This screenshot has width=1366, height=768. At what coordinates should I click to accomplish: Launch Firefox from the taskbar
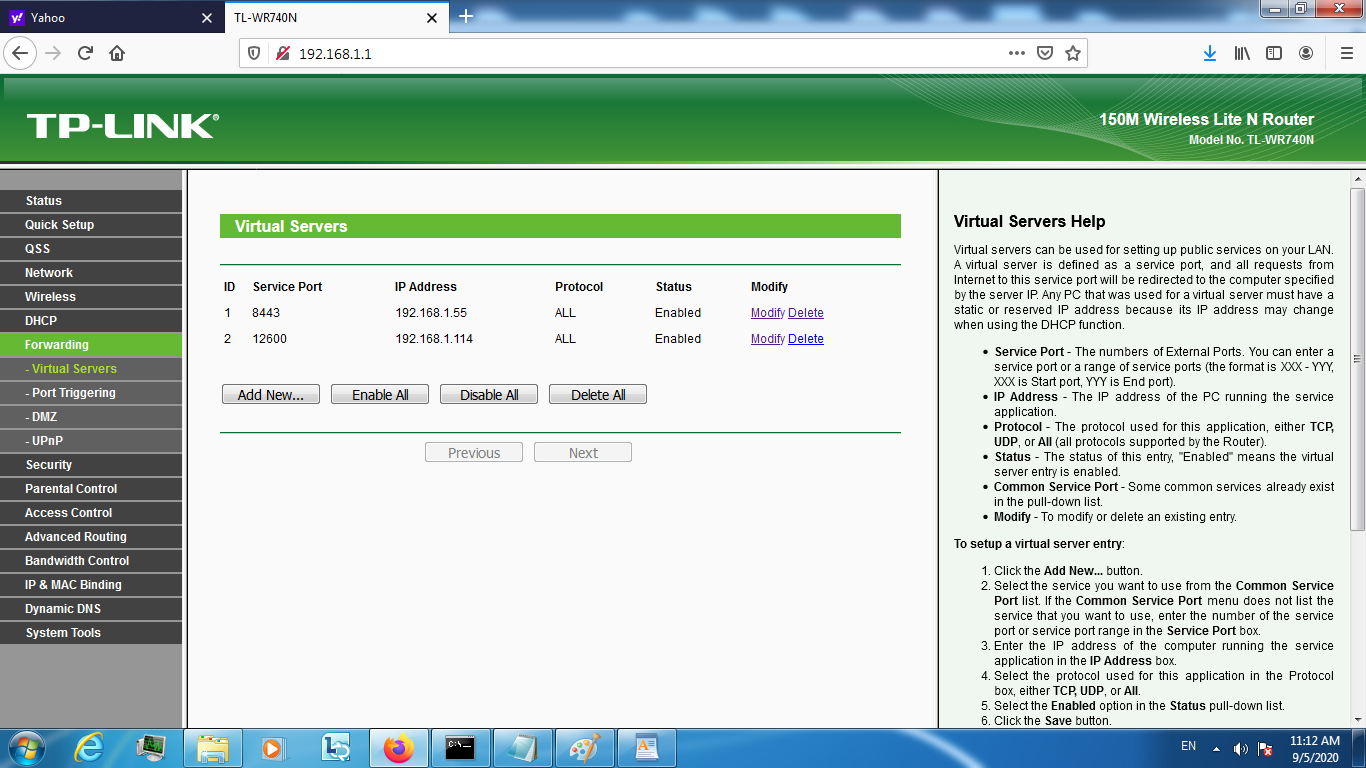tap(398, 748)
